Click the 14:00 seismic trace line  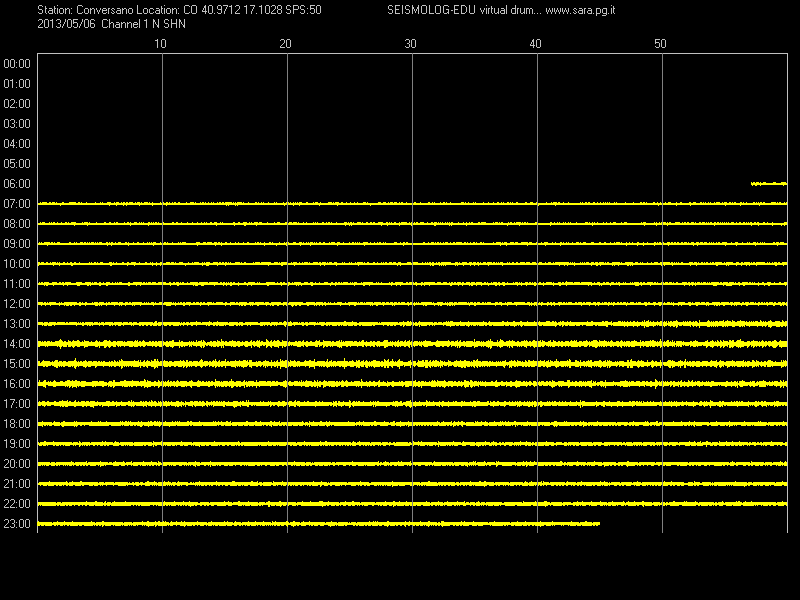click(x=412, y=344)
